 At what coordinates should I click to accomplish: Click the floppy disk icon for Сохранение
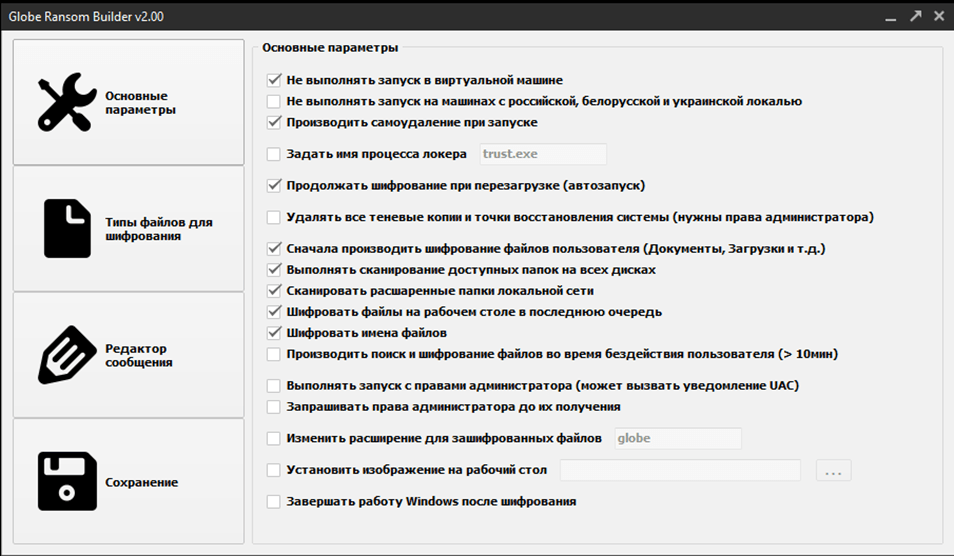point(67,481)
